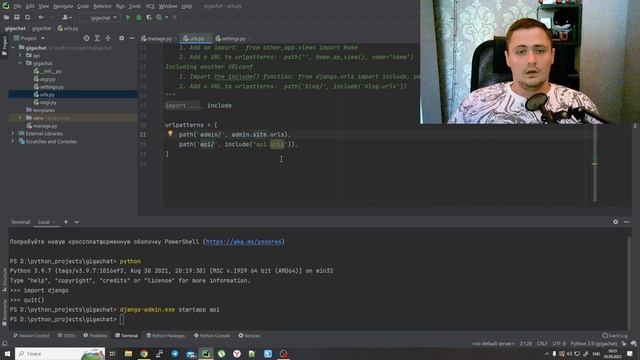Select settings.py in project tree
Image resolution: width=640 pixels, height=360 pixels.
(x=51, y=87)
